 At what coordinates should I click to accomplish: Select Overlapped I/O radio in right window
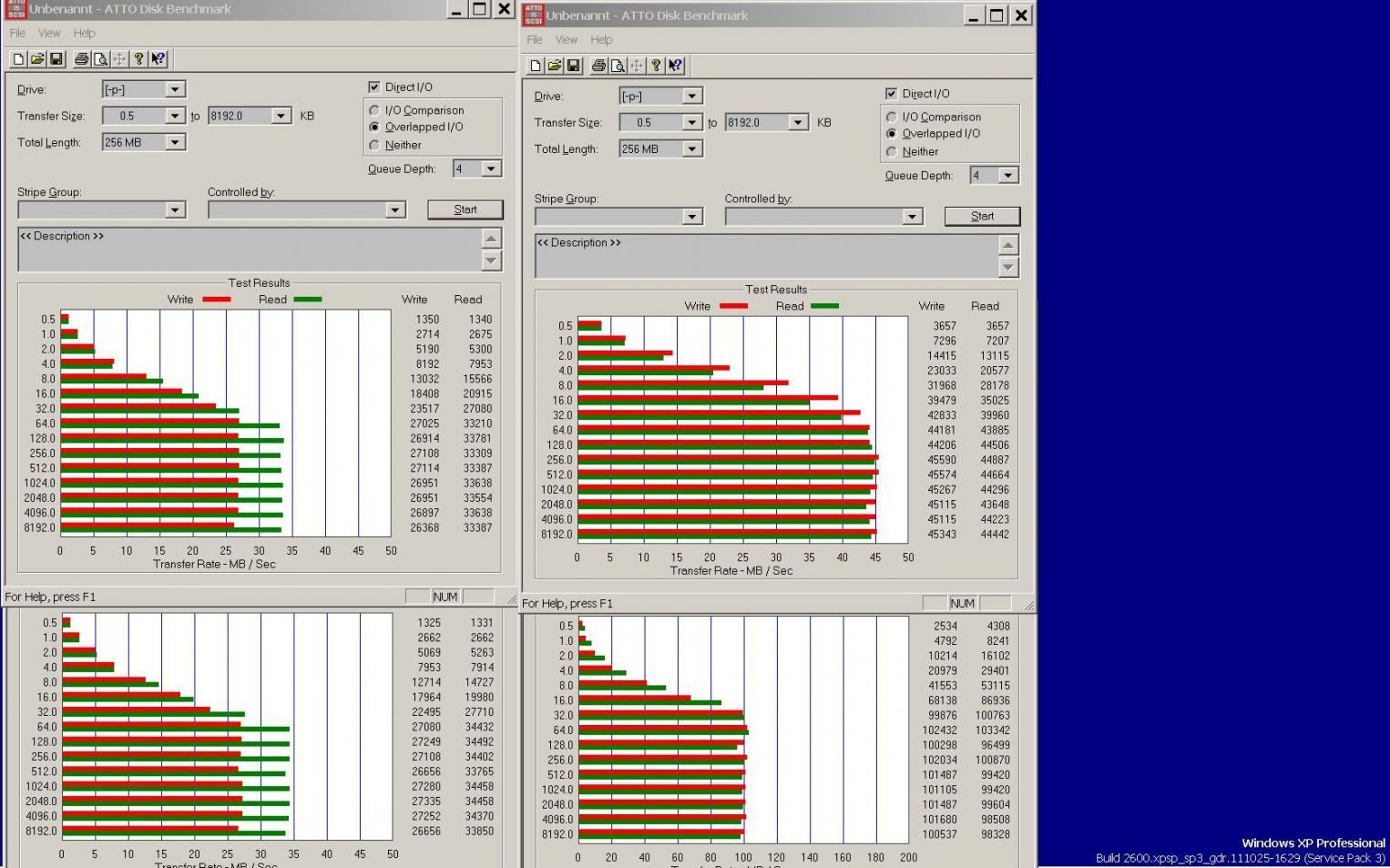pyautogui.click(x=892, y=134)
